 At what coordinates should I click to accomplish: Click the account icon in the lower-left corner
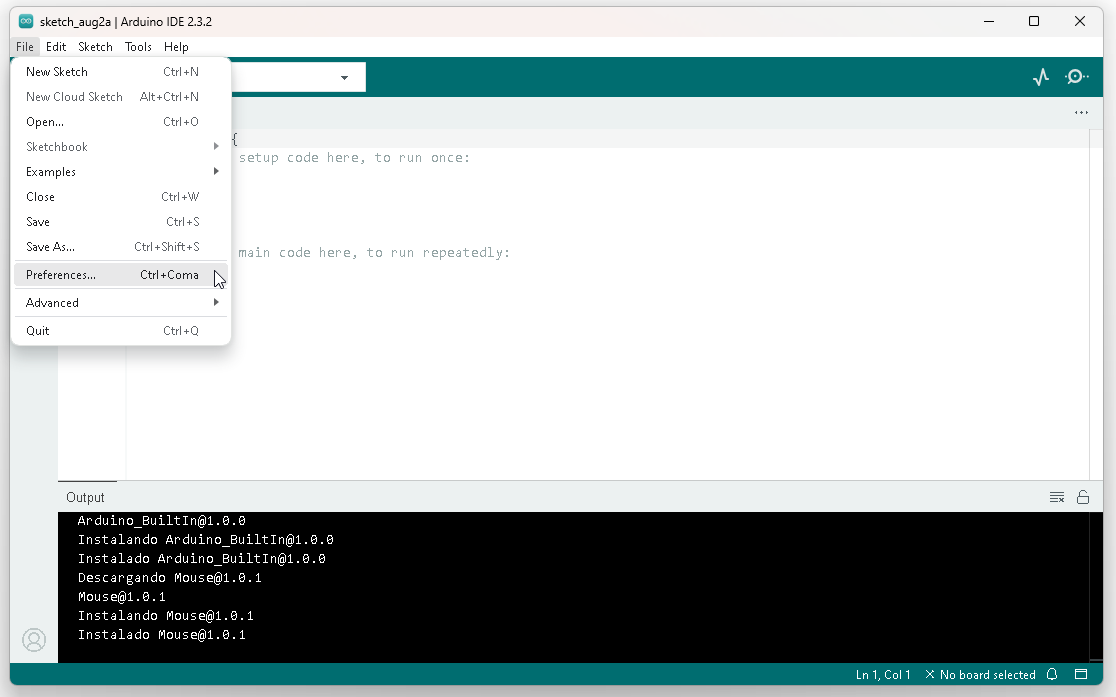[34, 640]
